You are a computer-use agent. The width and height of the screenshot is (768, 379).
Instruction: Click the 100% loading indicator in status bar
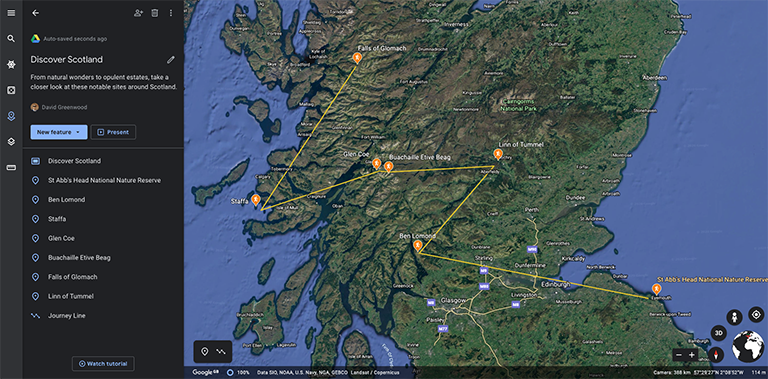[238, 373]
